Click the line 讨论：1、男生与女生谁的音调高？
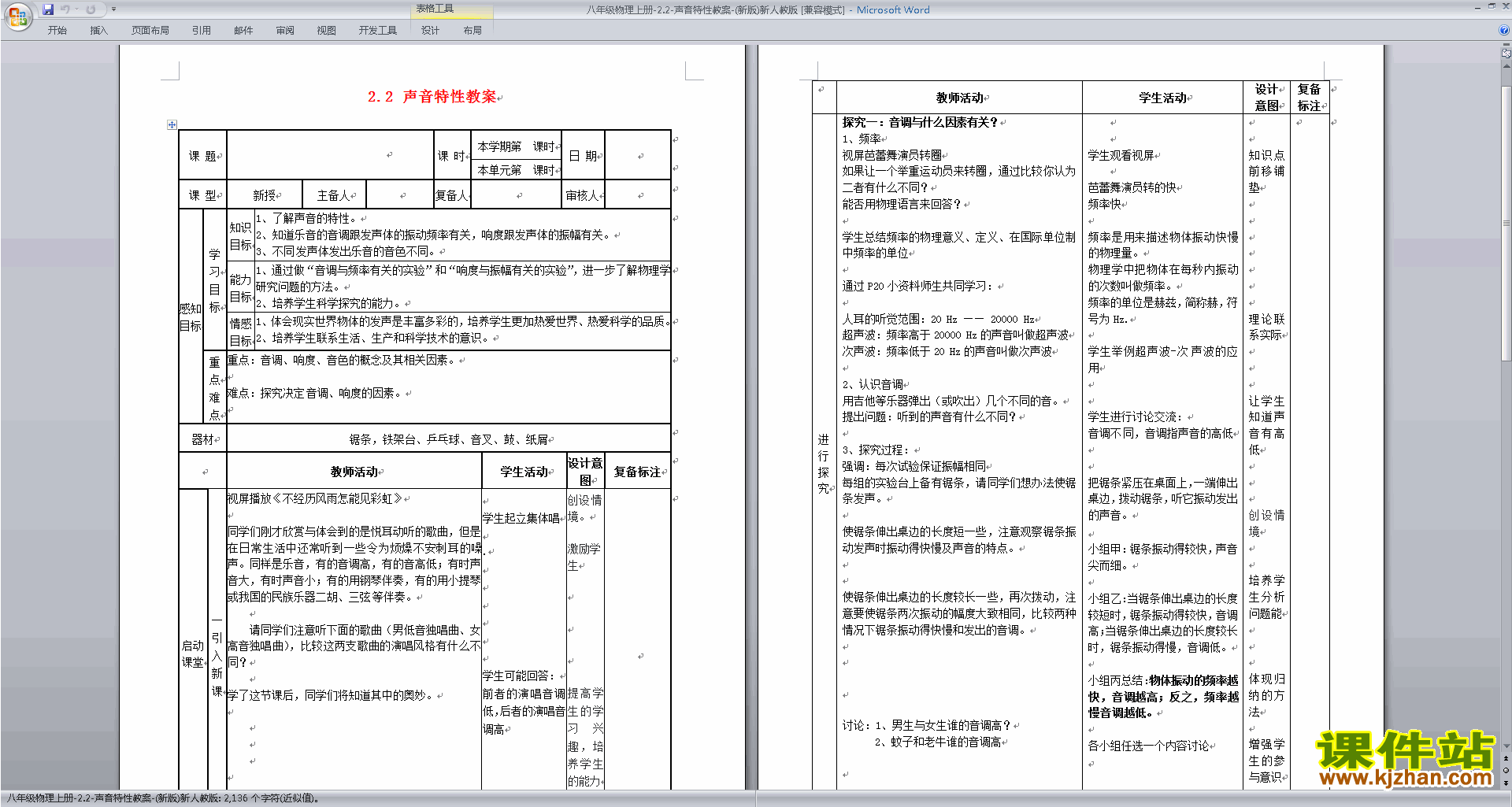The height and width of the screenshot is (807, 1512). coord(927,725)
